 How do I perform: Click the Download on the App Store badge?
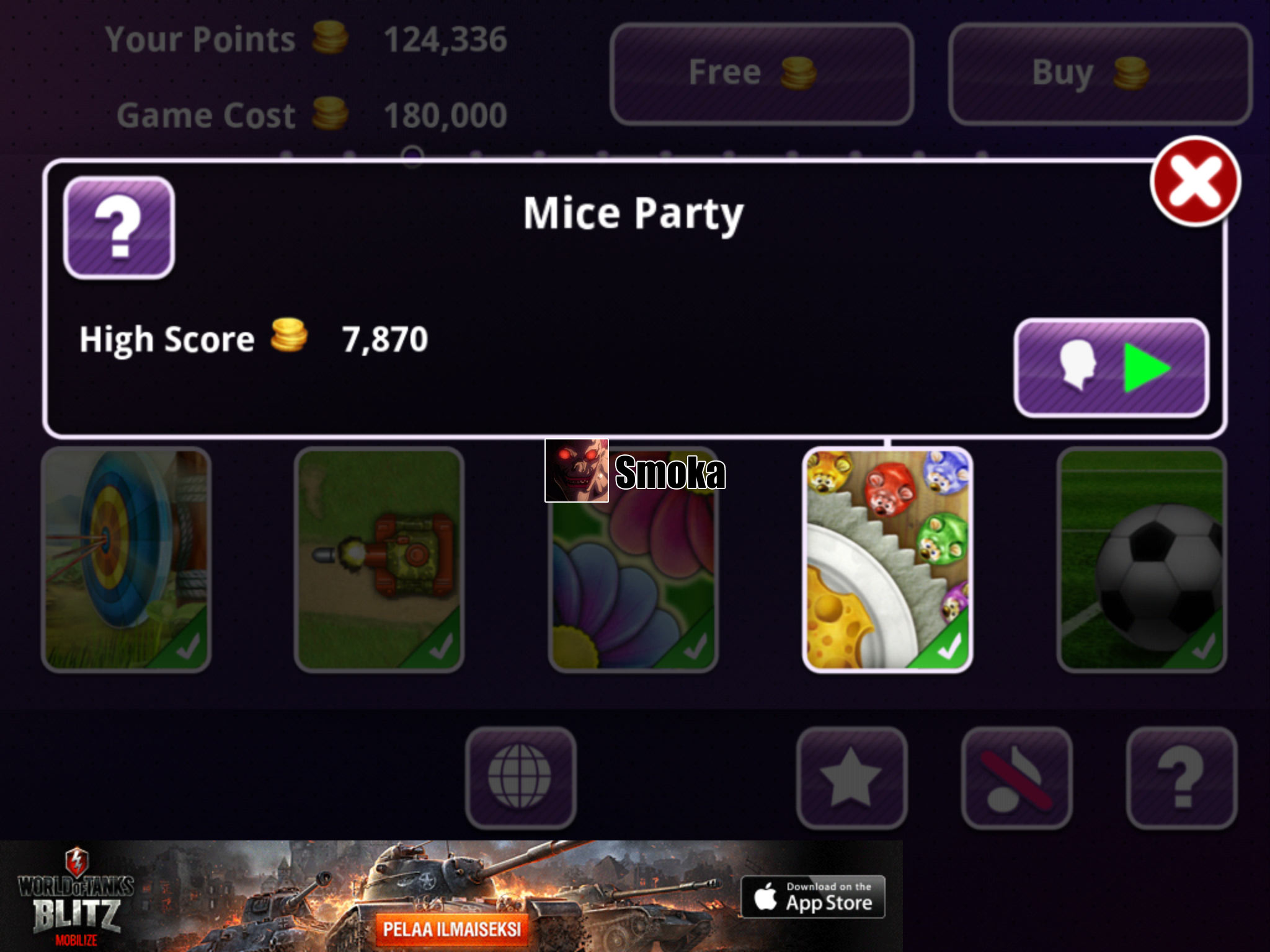pyautogui.click(x=813, y=897)
